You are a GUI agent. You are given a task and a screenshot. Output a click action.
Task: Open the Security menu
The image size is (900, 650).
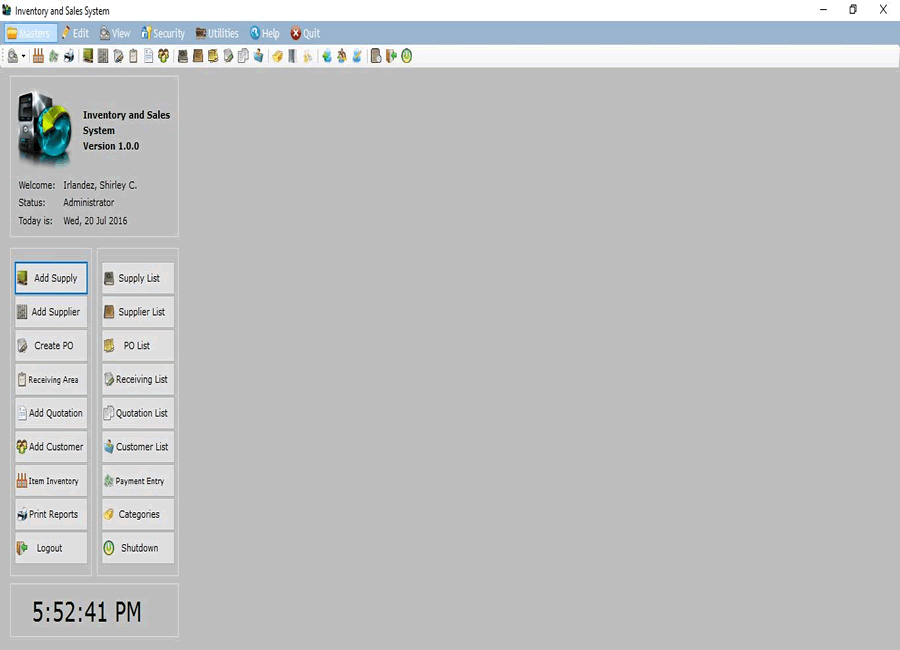tap(163, 33)
